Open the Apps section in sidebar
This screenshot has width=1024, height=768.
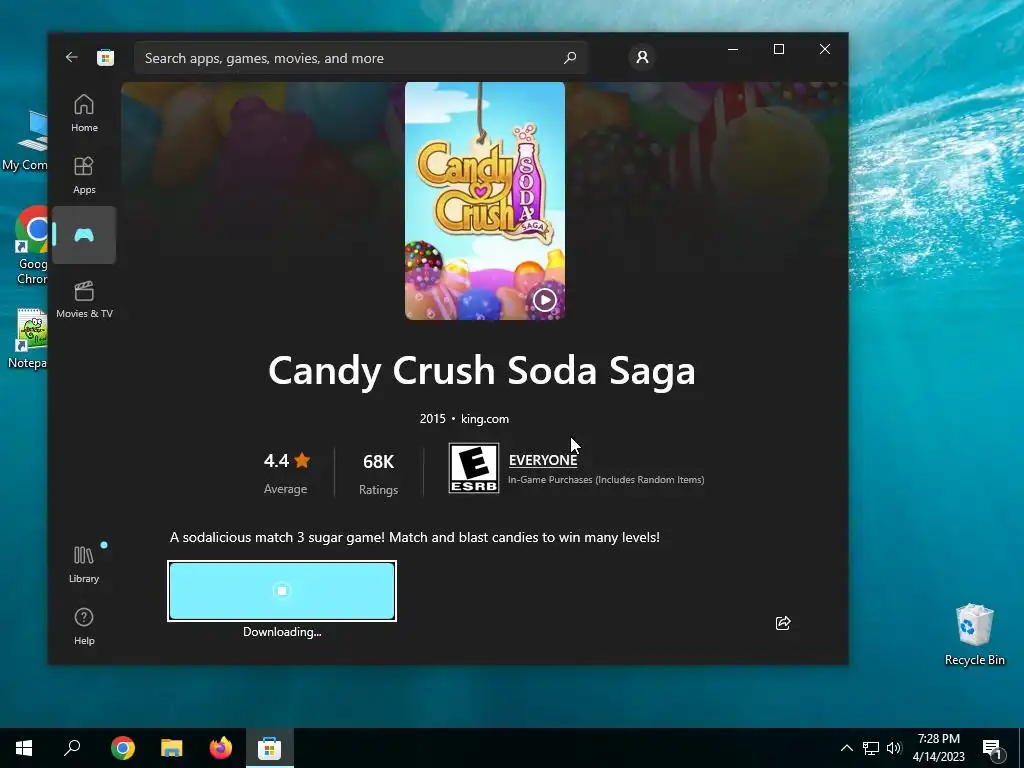(84, 175)
